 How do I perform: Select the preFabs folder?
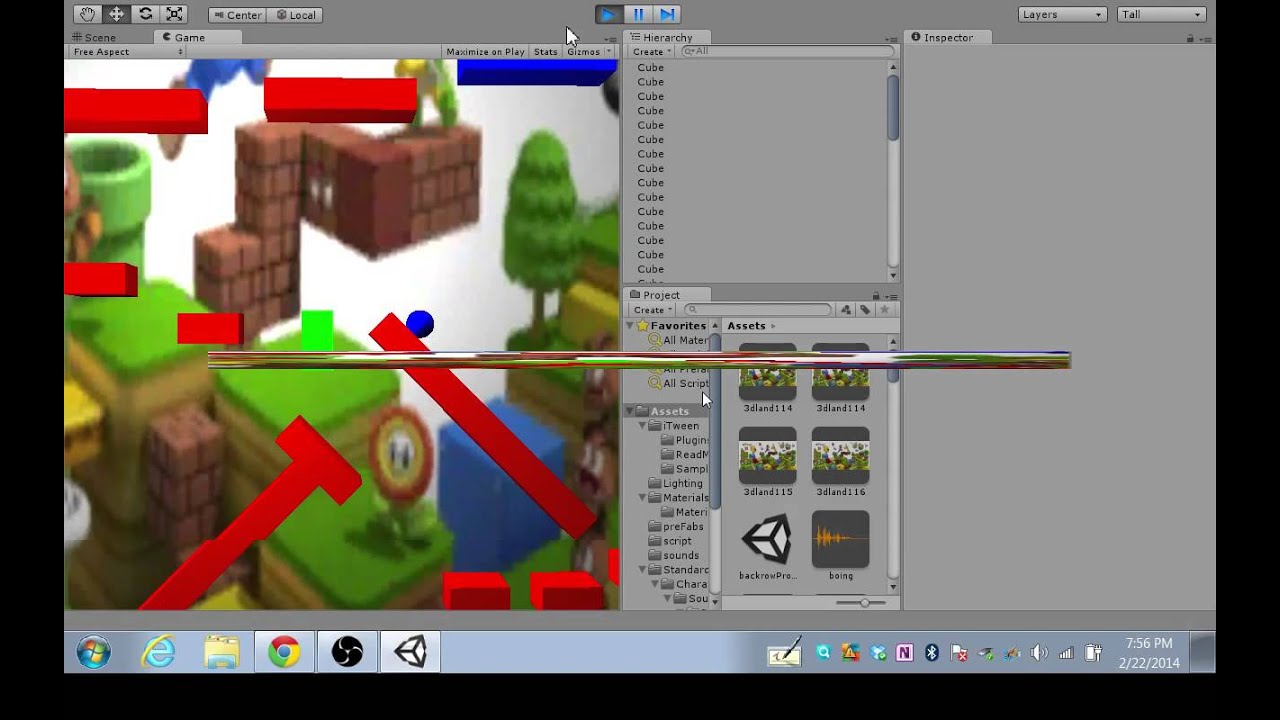676,526
